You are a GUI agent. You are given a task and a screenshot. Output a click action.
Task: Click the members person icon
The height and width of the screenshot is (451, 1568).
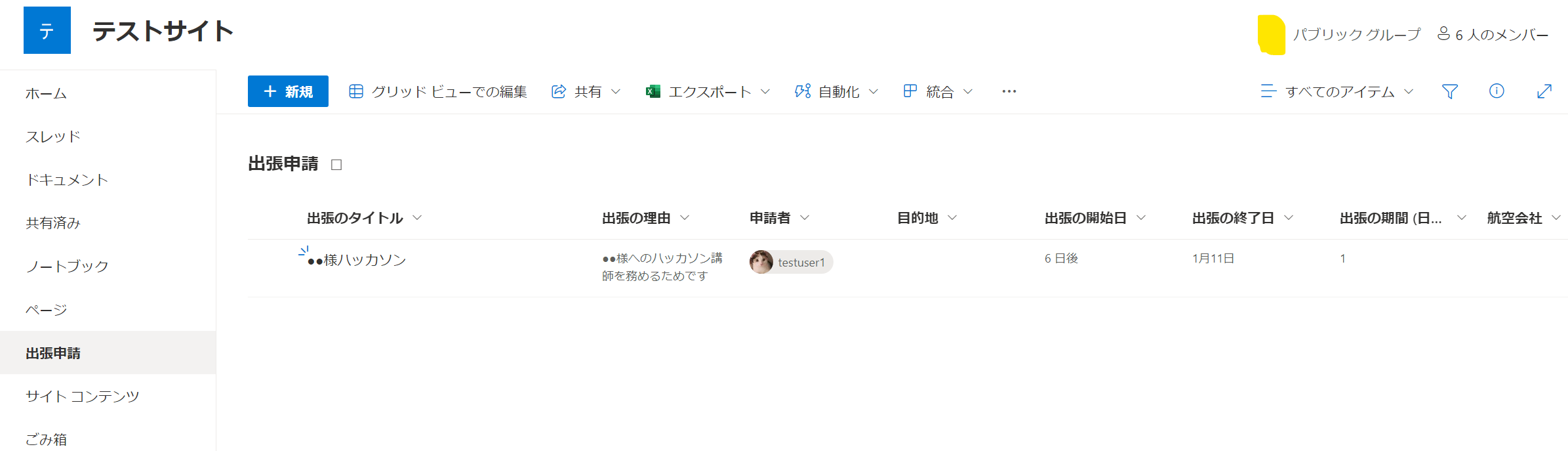click(x=1443, y=33)
